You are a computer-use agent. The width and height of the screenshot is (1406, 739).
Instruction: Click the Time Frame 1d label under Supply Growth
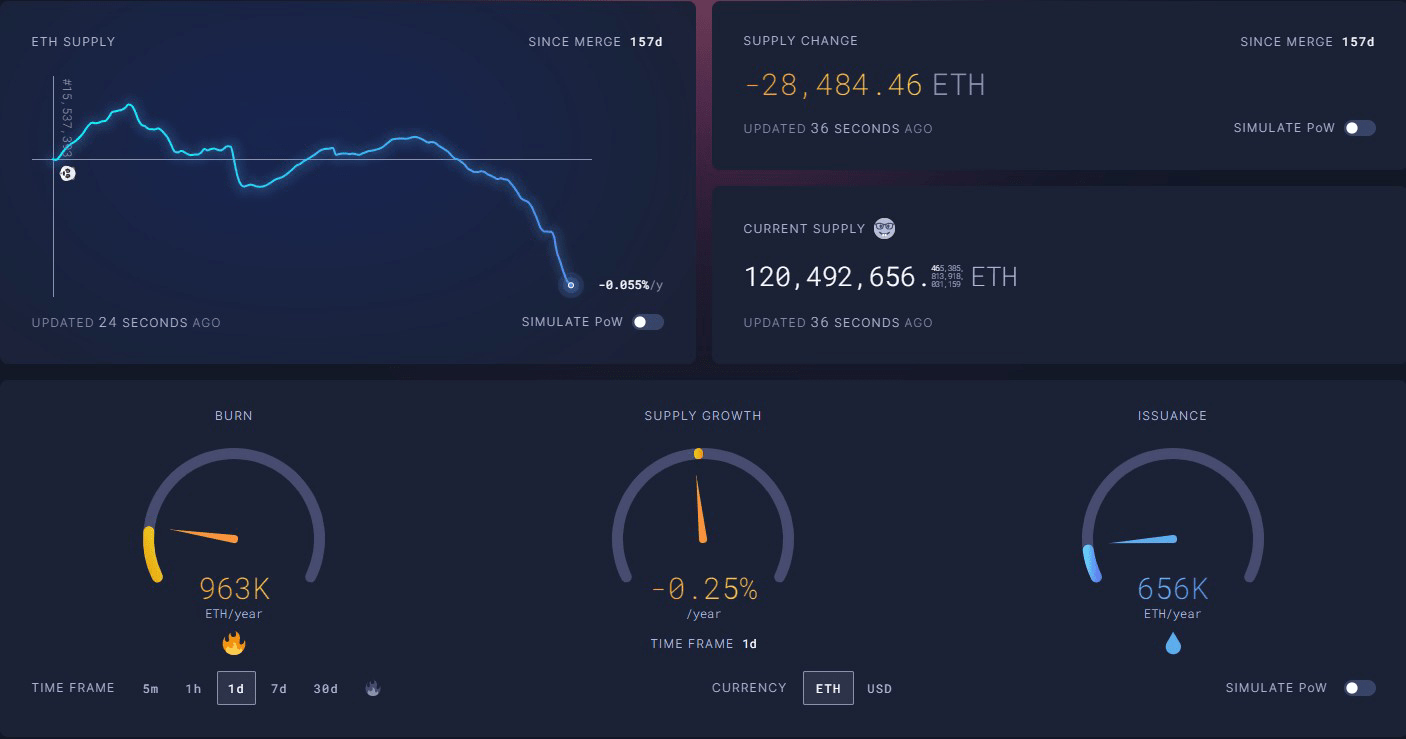(704, 644)
